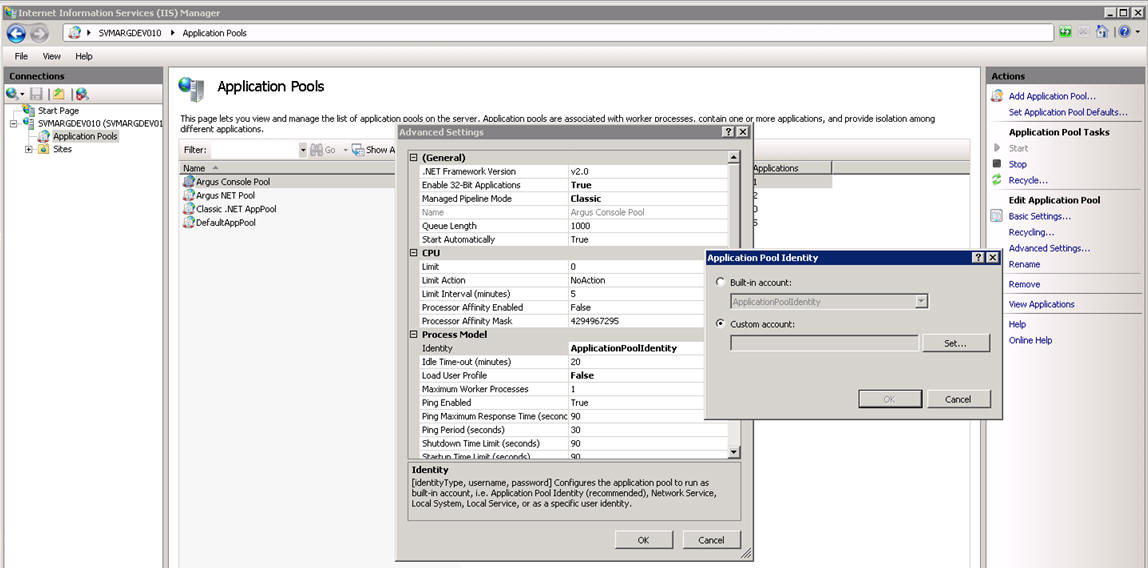Open the built-in account dropdown list

[x=922, y=302]
